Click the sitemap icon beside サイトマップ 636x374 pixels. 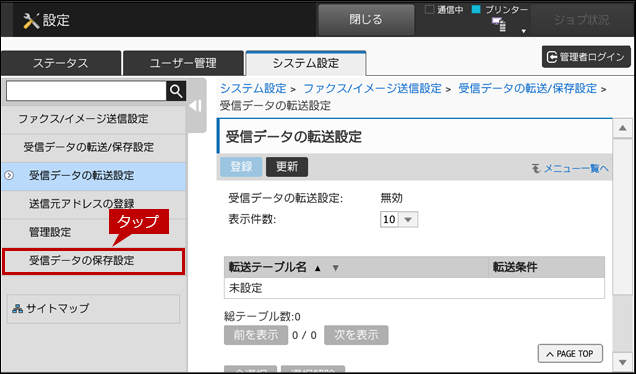click(17, 309)
